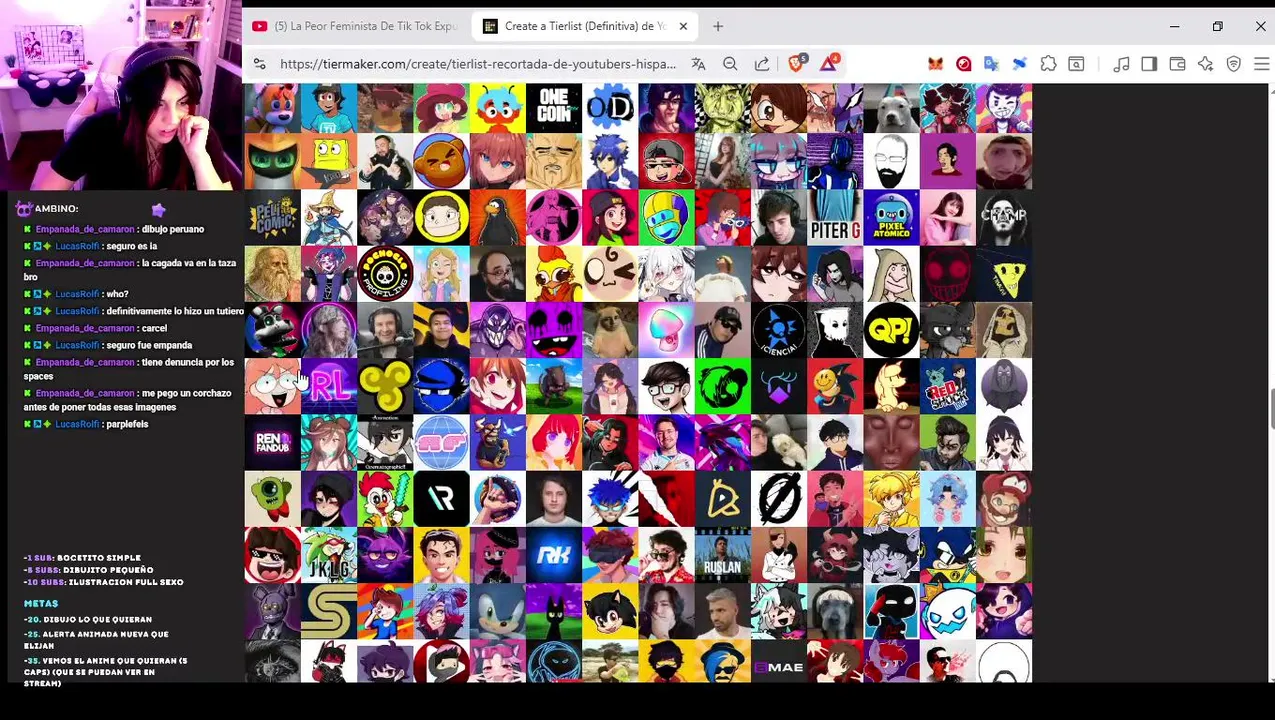Select the orange play-button logo thumbnail
This screenshot has width=1275, height=720.
tap(722, 498)
